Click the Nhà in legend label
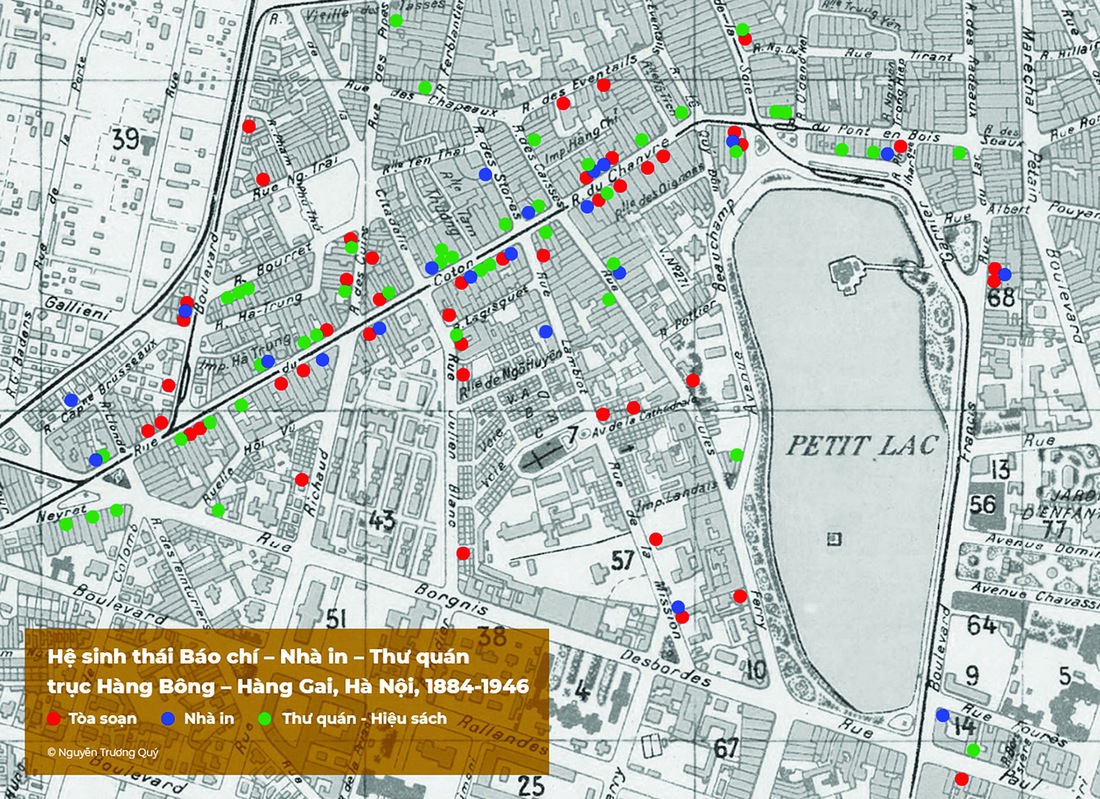 pyautogui.click(x=212, y=718)
